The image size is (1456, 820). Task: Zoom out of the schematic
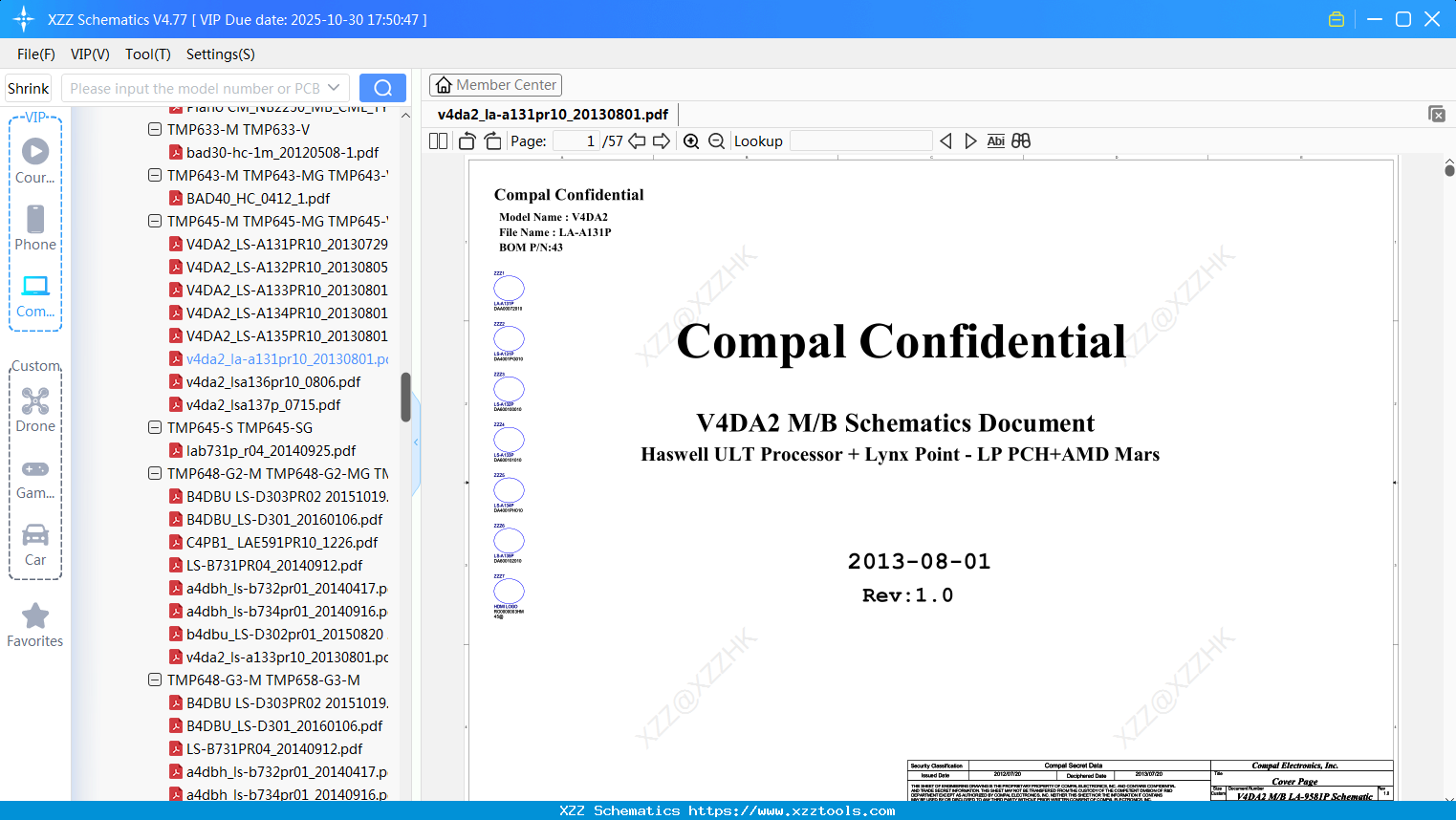[x=717, y=141]
